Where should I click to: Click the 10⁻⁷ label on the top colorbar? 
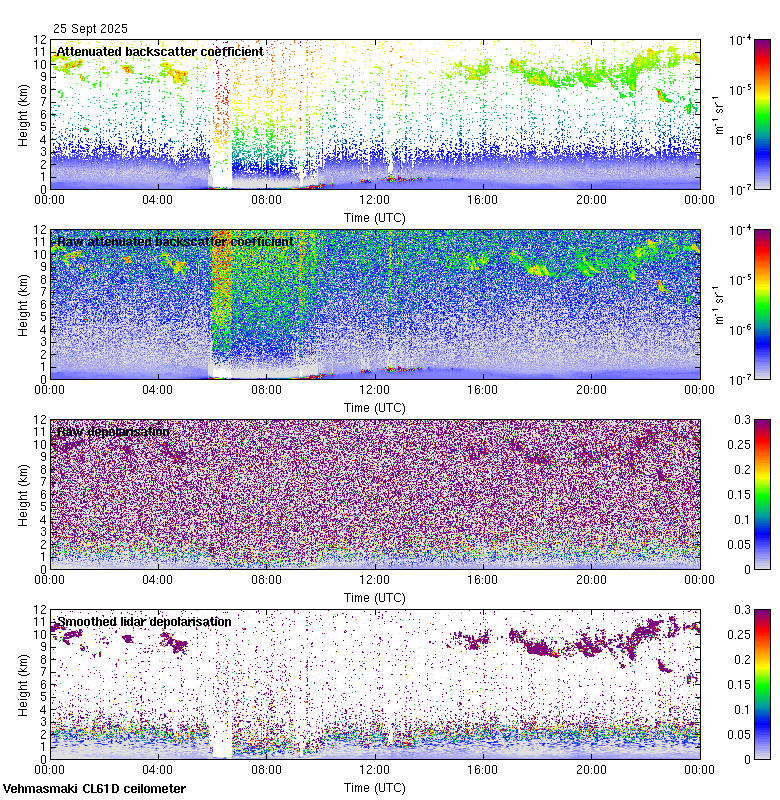[740, 190]
